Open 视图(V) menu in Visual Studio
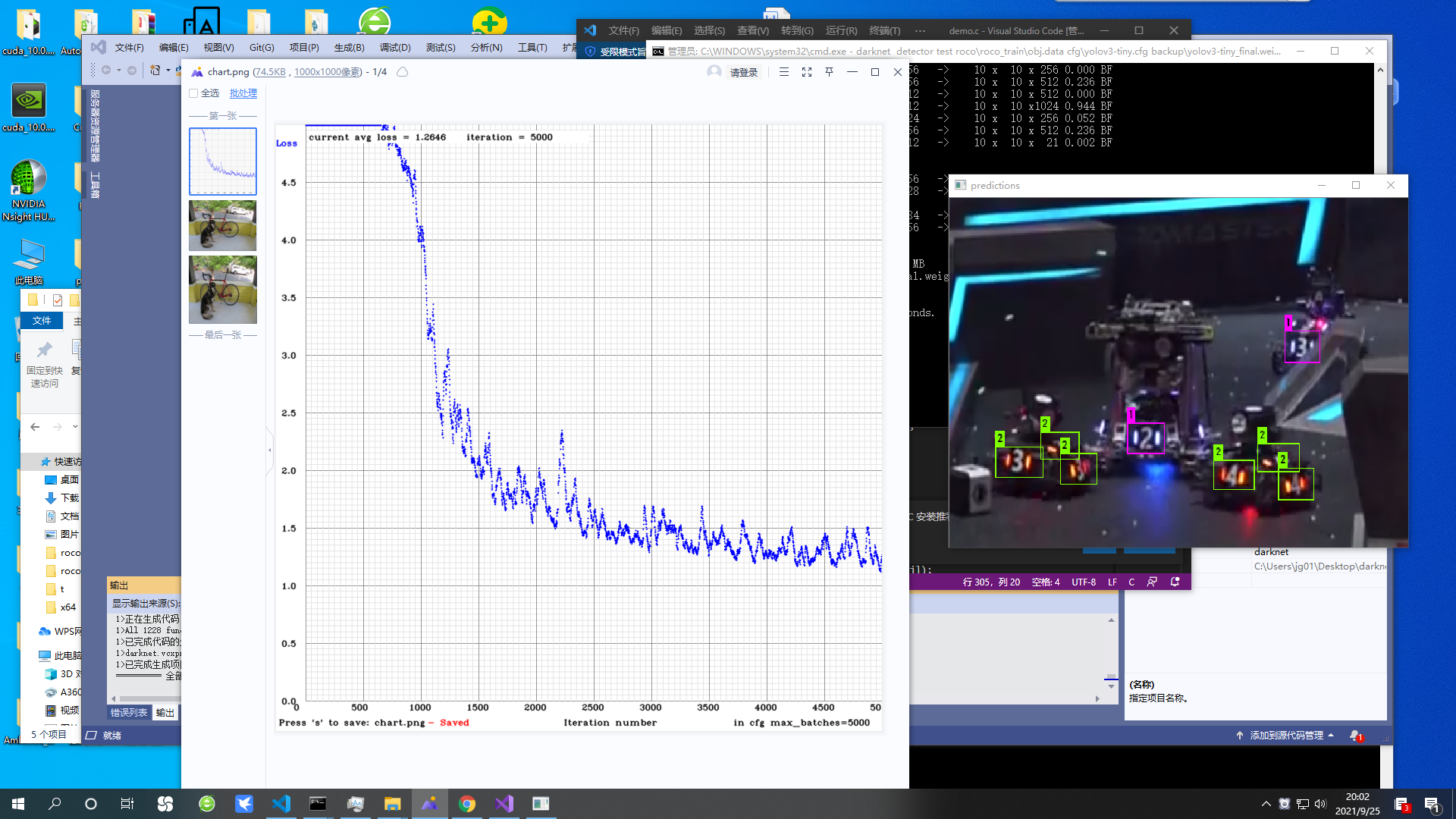Screen dimensions: 1456x819 point(218,48)
